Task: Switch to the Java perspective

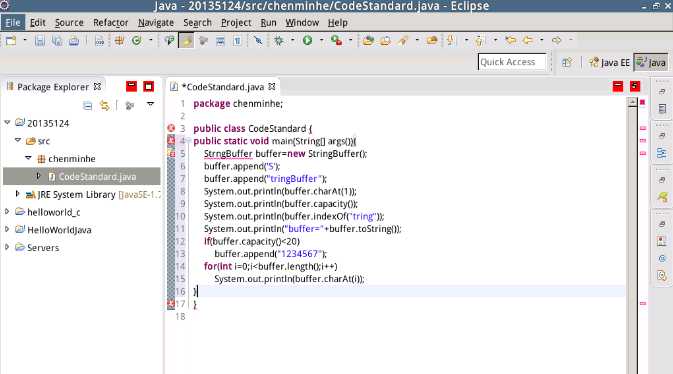Action: (x=651, y=63)
